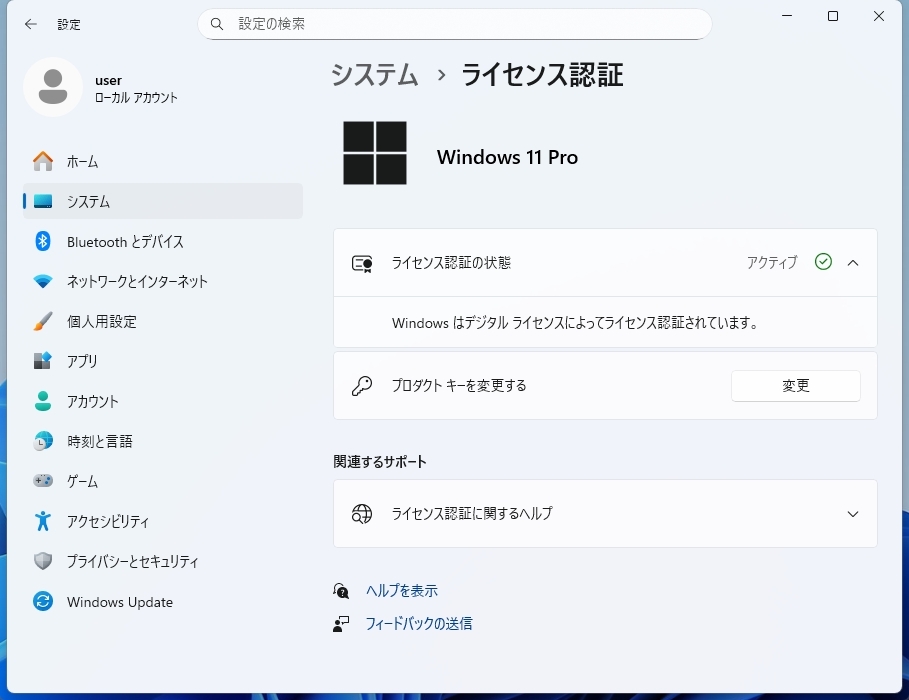Click the product key icon
The width and height of the screenshot is (909, 700).
click(x=362, y=386)
